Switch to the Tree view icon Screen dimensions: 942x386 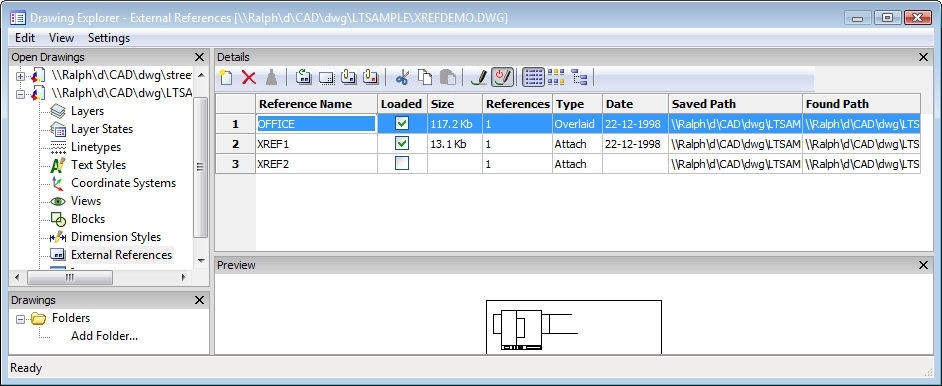pyautogui.click(x=579, y=77)
